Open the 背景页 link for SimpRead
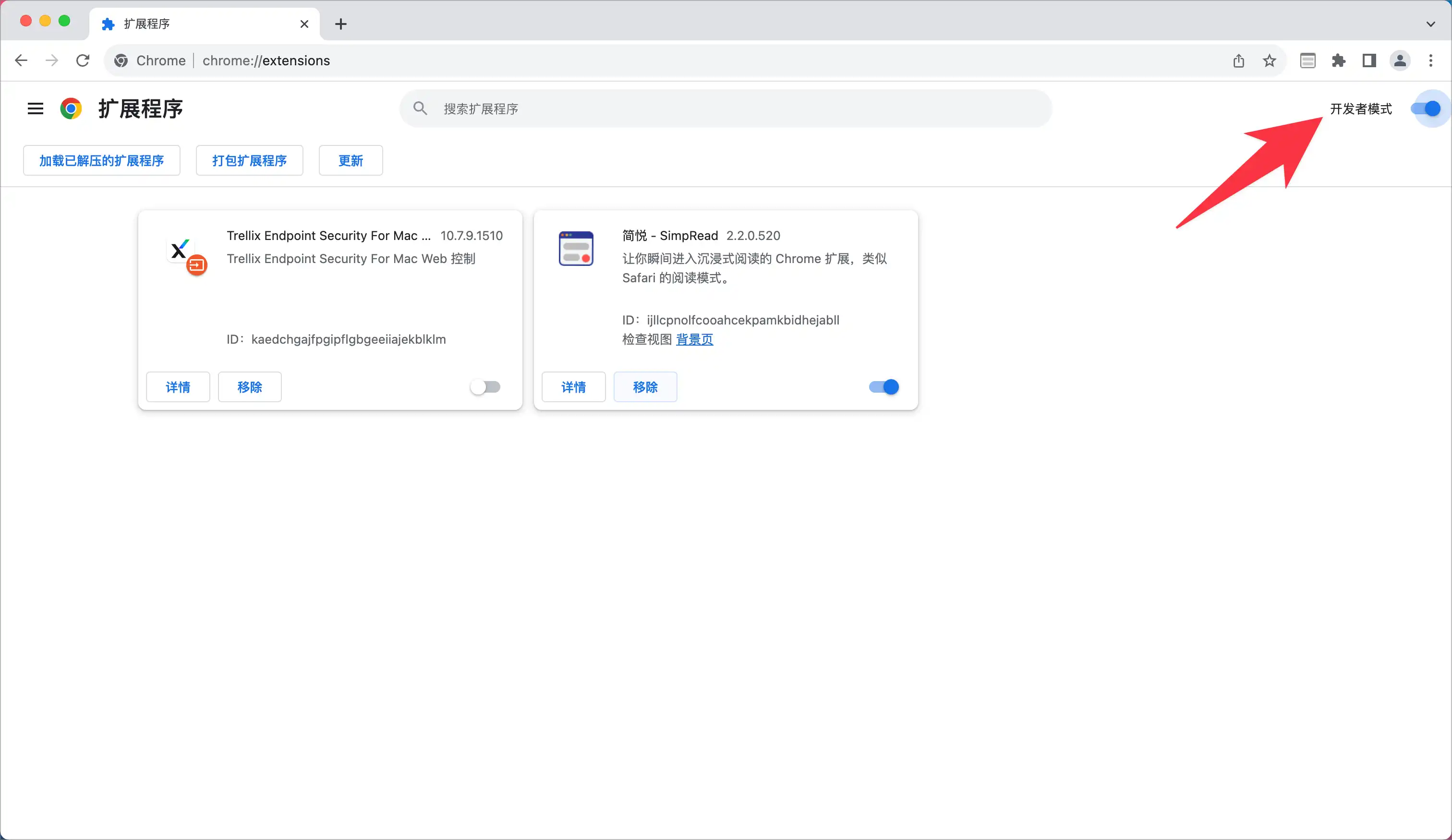The height and width of the screenshot is (840, 1452). (x=694, y=339)
